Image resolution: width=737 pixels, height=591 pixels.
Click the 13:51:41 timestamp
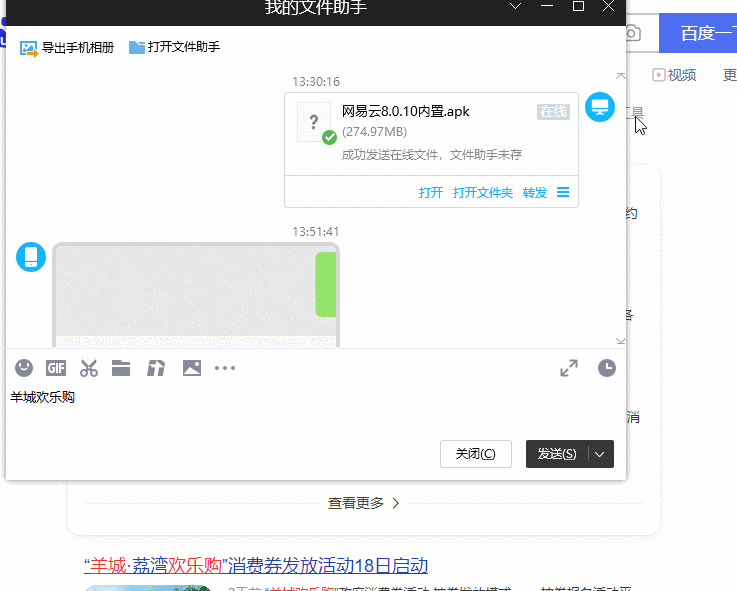tap(316, 232)
